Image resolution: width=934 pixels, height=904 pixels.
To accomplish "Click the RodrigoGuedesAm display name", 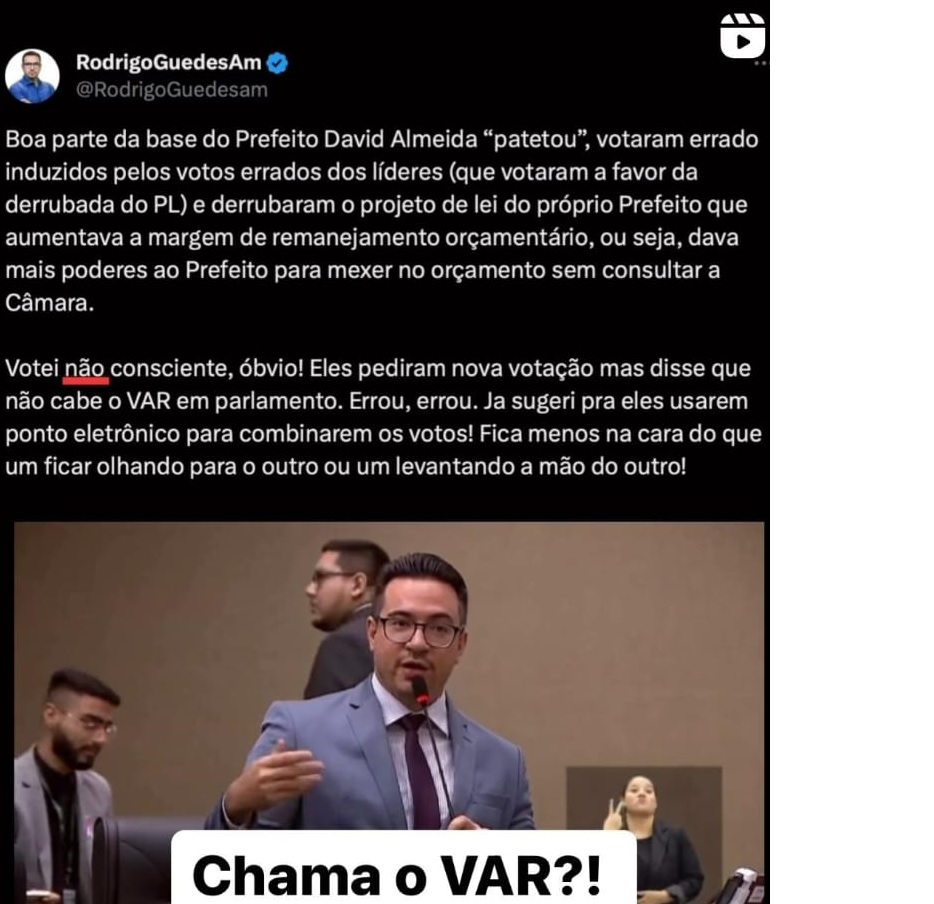I will coord(169,62).
